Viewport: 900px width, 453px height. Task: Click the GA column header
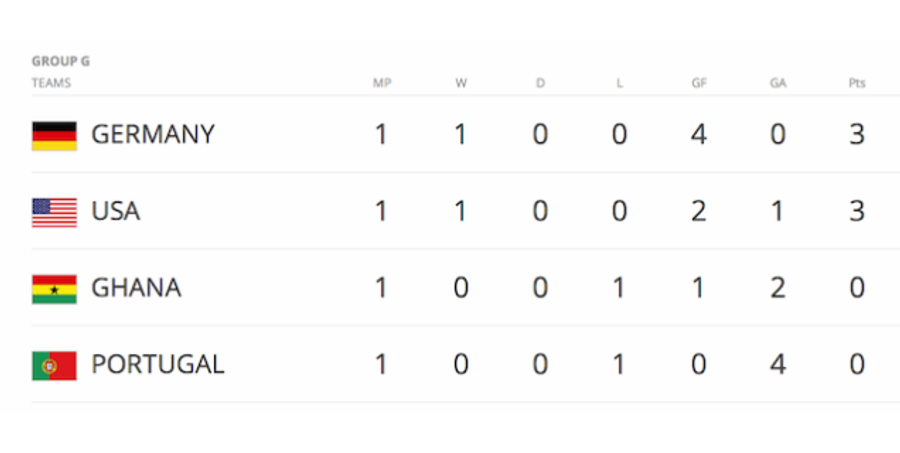778,83
